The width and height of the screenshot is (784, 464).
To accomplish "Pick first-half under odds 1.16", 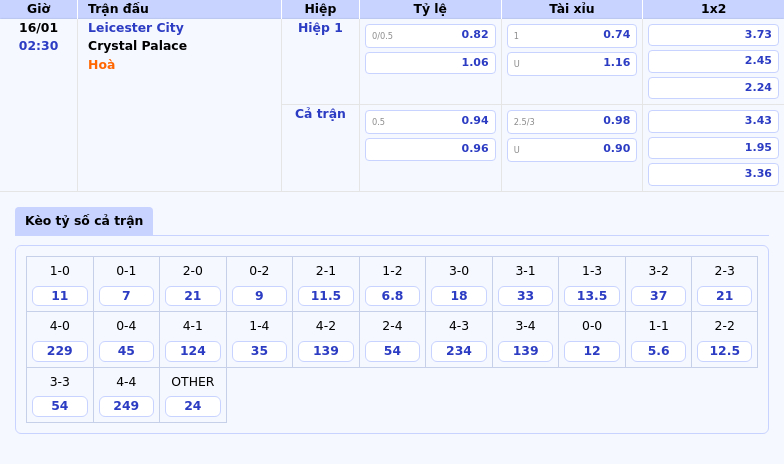I will tap(571, 63).
